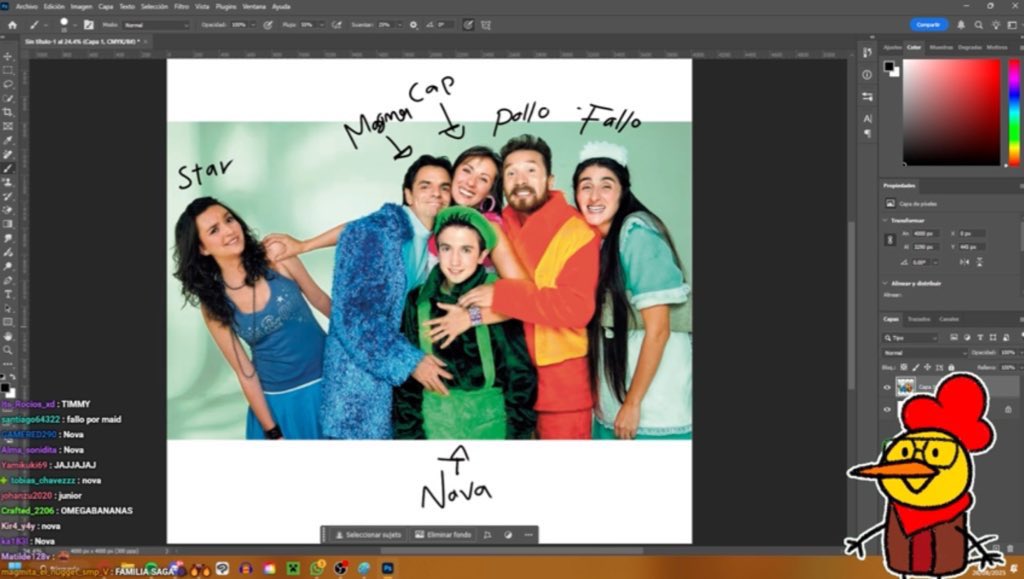Toggle symmetry paint options
Screen dimensions: 1024x579
coord(486,25)
